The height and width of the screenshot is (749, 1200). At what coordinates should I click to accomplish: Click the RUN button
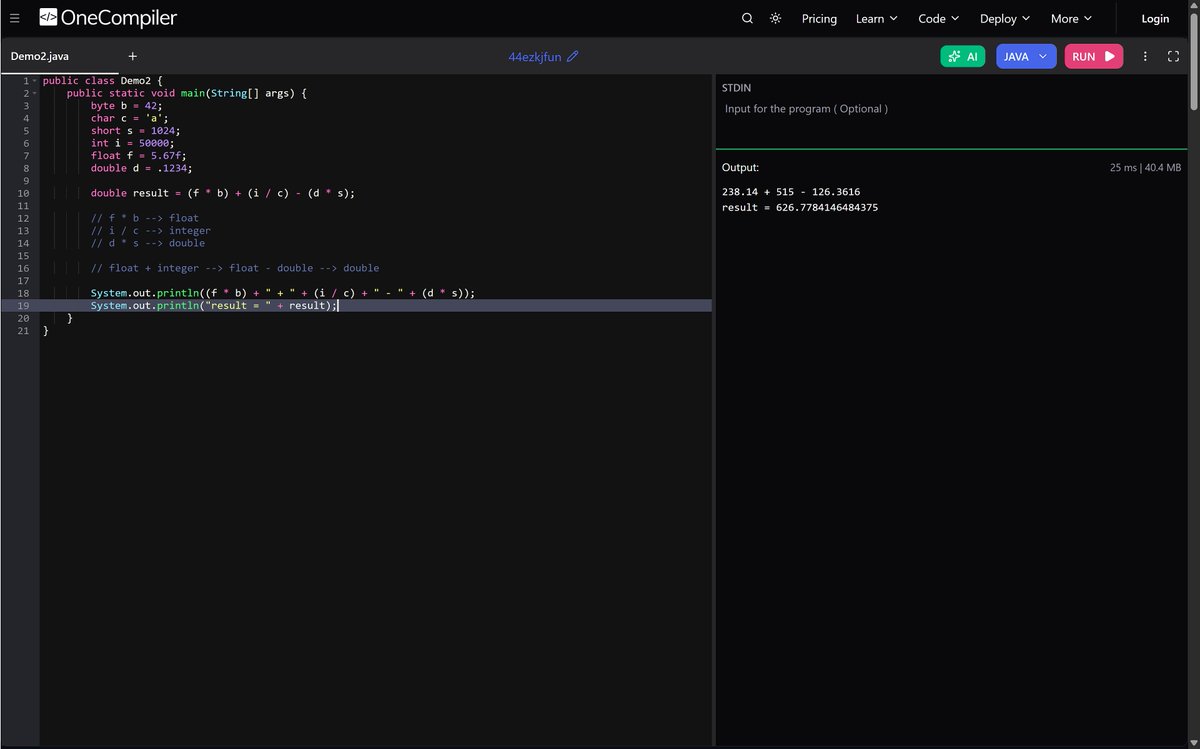tap(1093, 56)
